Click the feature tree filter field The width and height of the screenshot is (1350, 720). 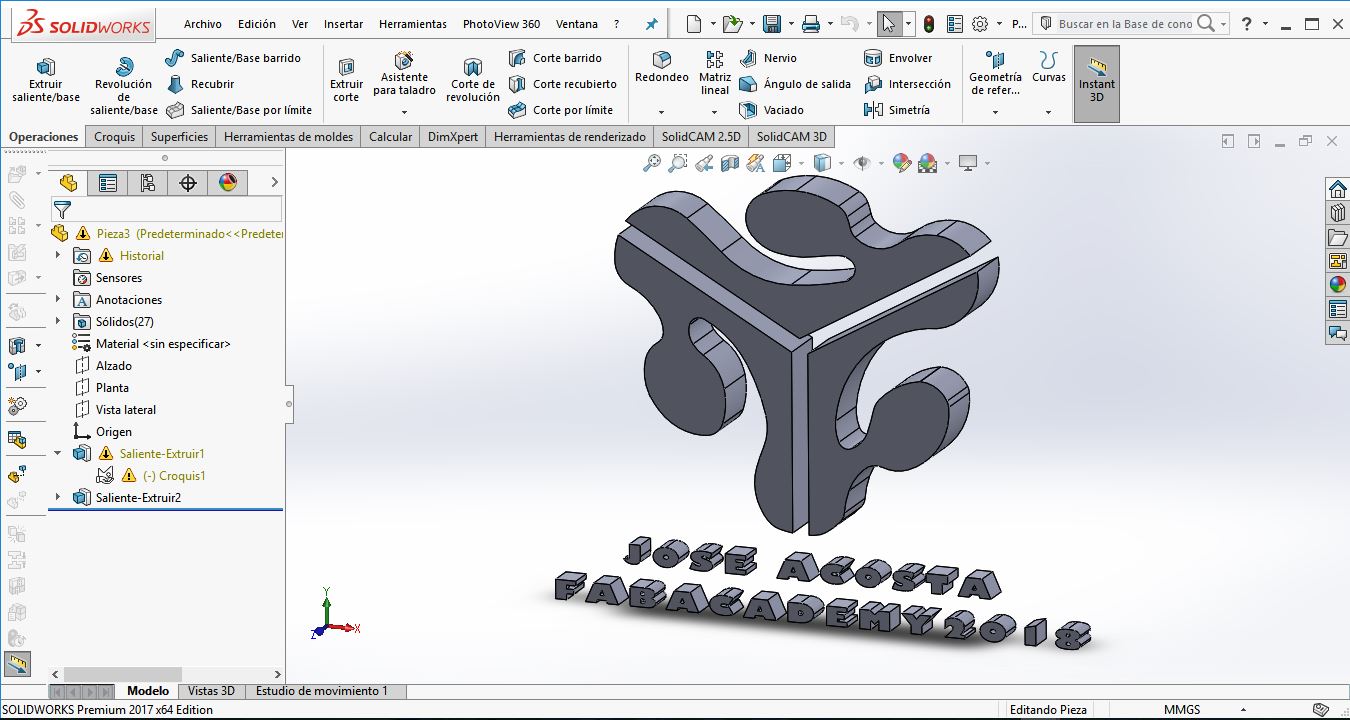(x=166, y=209)
